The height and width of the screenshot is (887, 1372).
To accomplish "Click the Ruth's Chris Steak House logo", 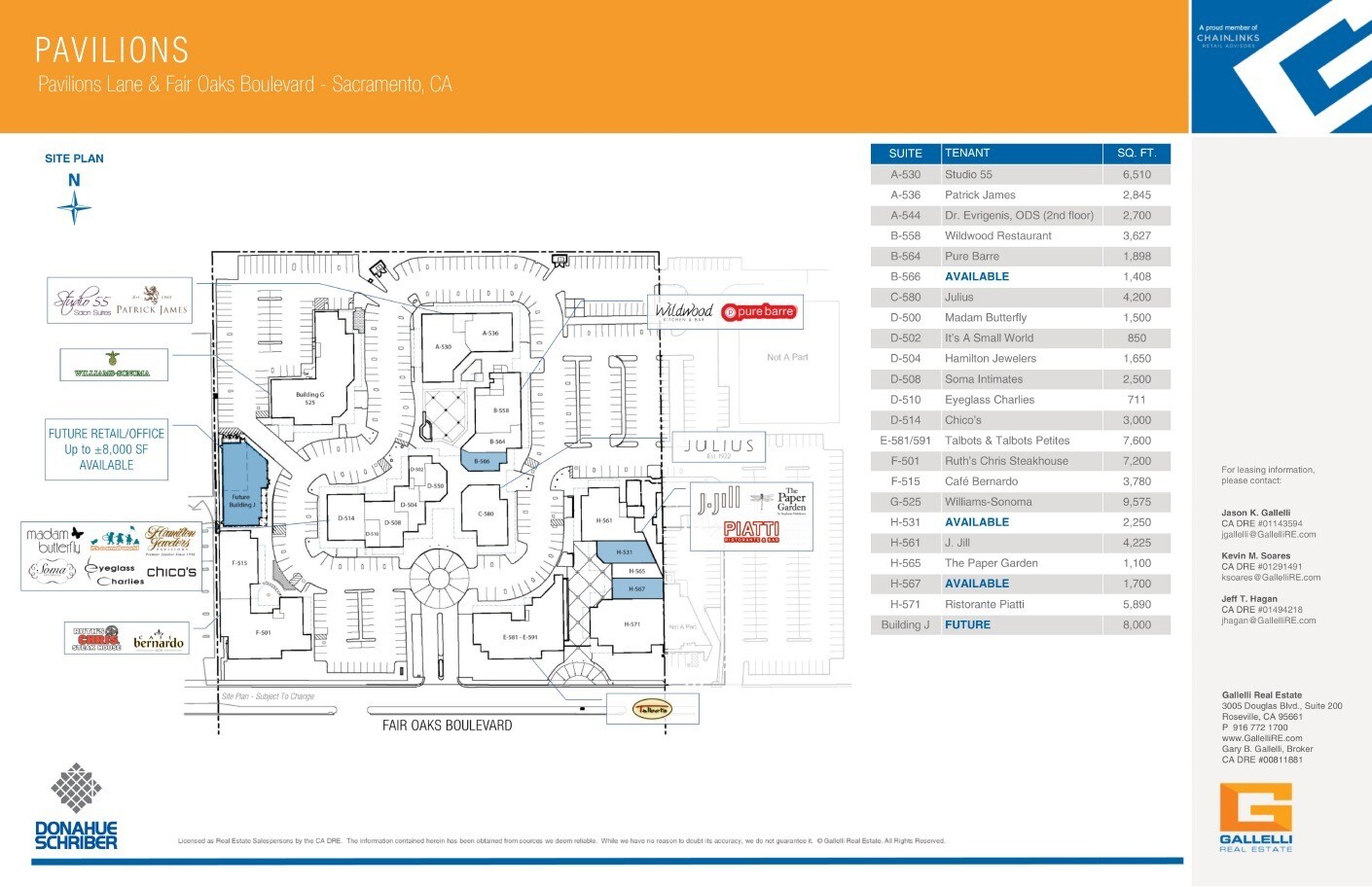I will click(x=97, y=638).
